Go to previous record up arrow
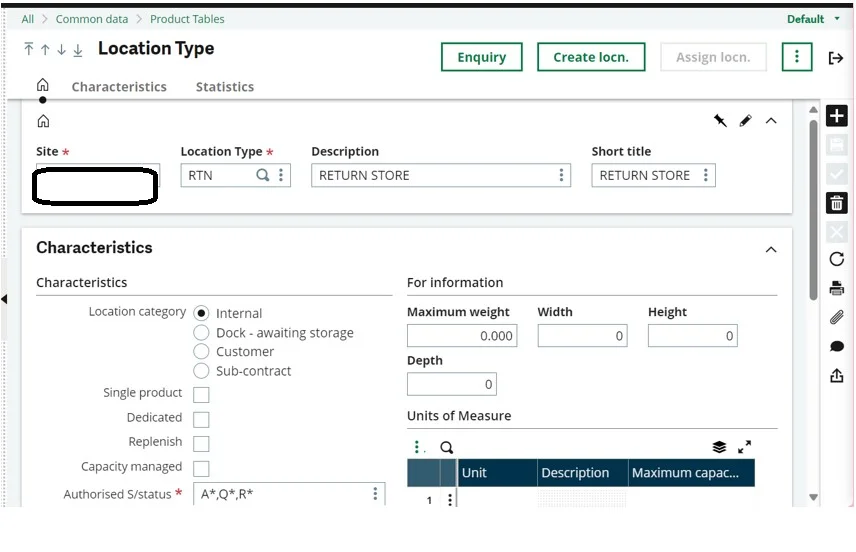The image size is (856, 552). [x=45, y=50]
